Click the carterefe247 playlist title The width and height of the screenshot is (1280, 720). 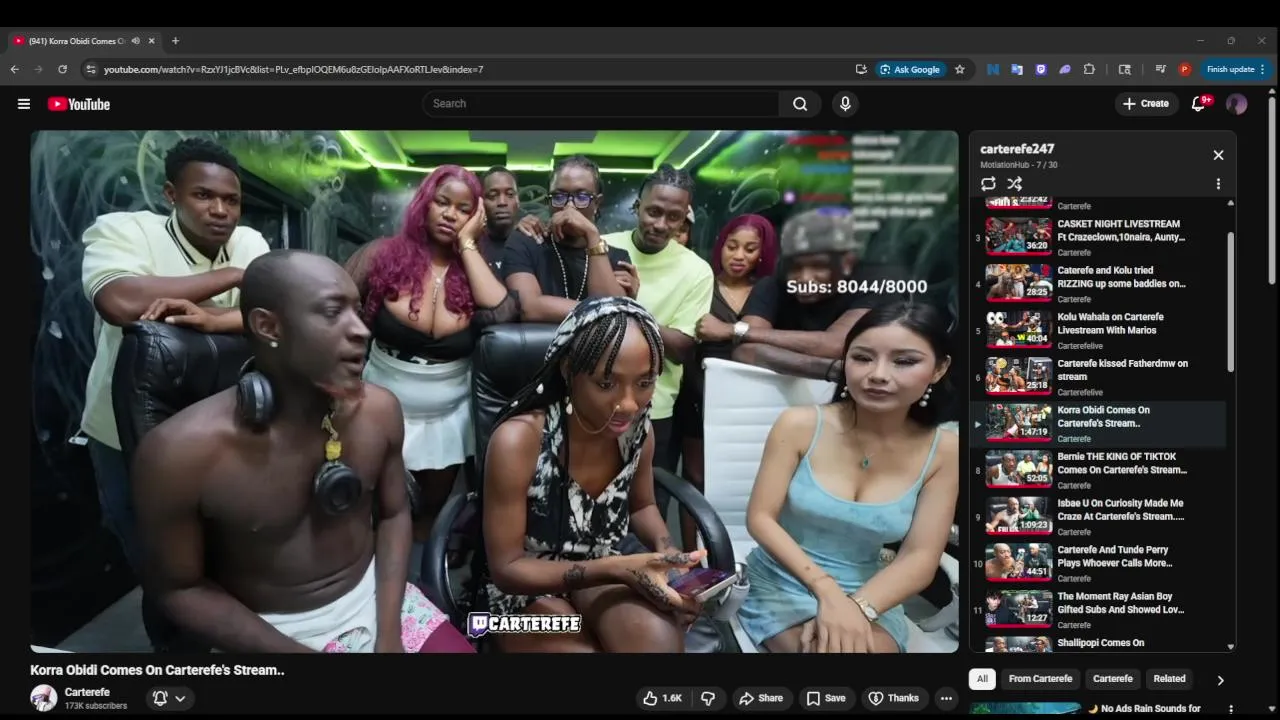(x=1017, y=149)
